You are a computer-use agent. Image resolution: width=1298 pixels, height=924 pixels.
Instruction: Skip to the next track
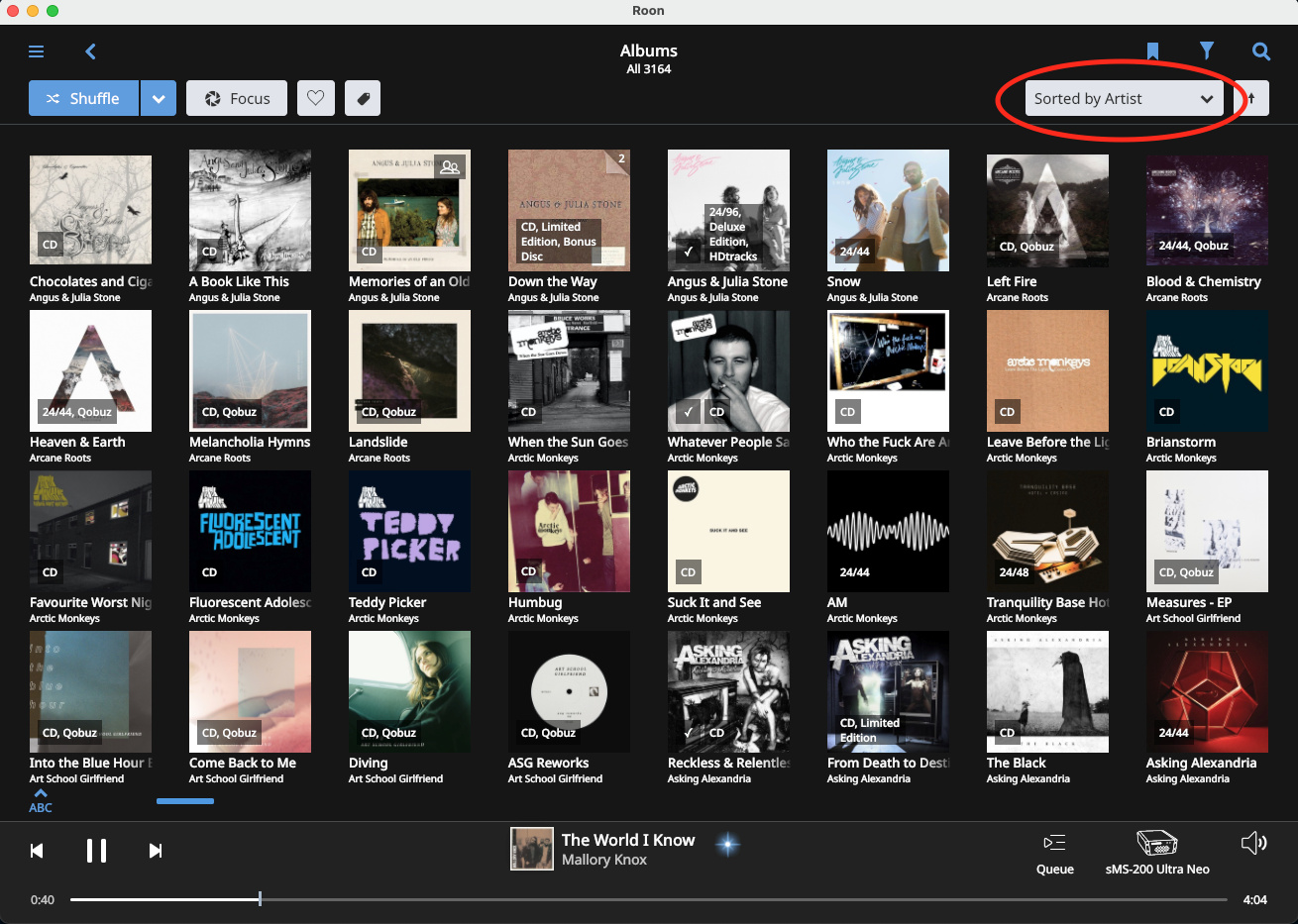click(156, 851)
